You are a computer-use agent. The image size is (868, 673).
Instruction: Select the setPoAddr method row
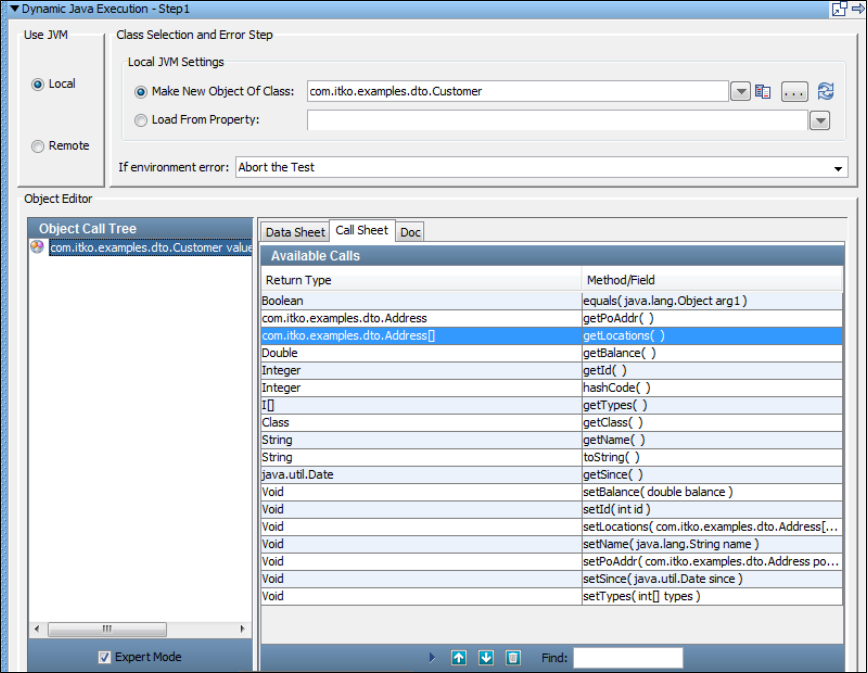click(552, 562)
